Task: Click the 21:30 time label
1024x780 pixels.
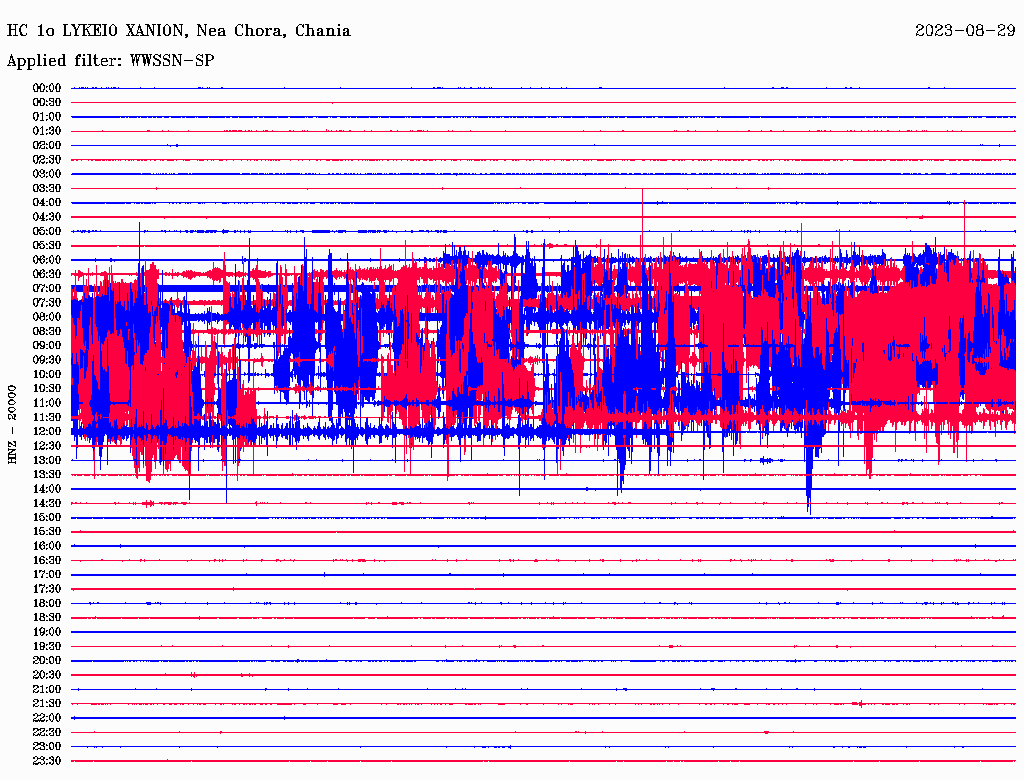Action: point(47,704)
